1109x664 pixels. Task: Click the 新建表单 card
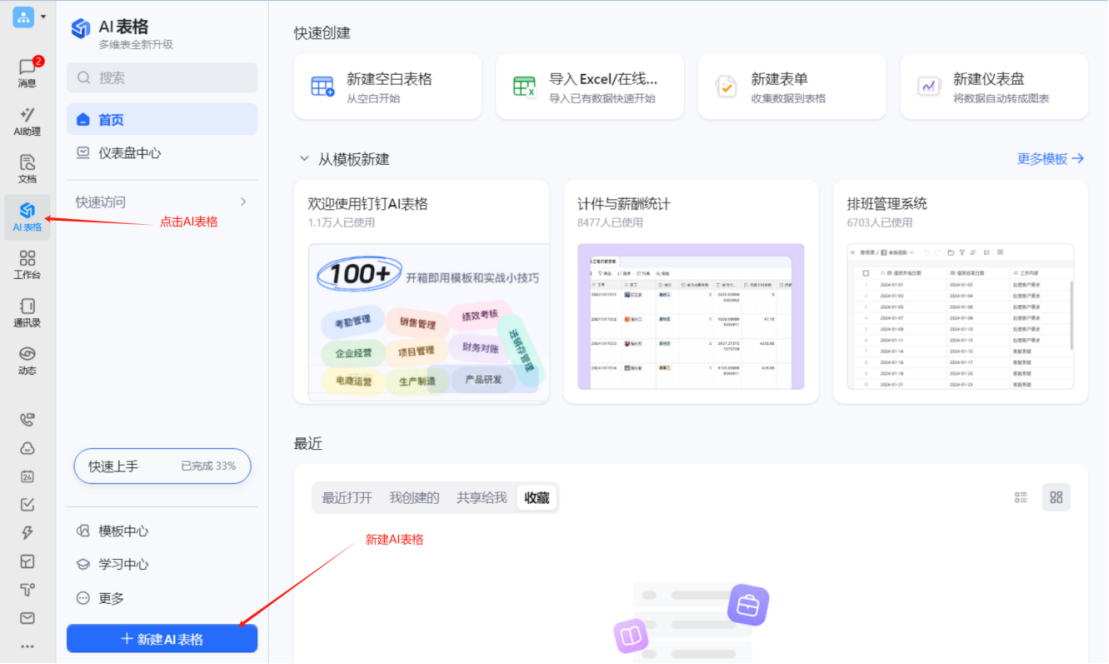[792, 86]
